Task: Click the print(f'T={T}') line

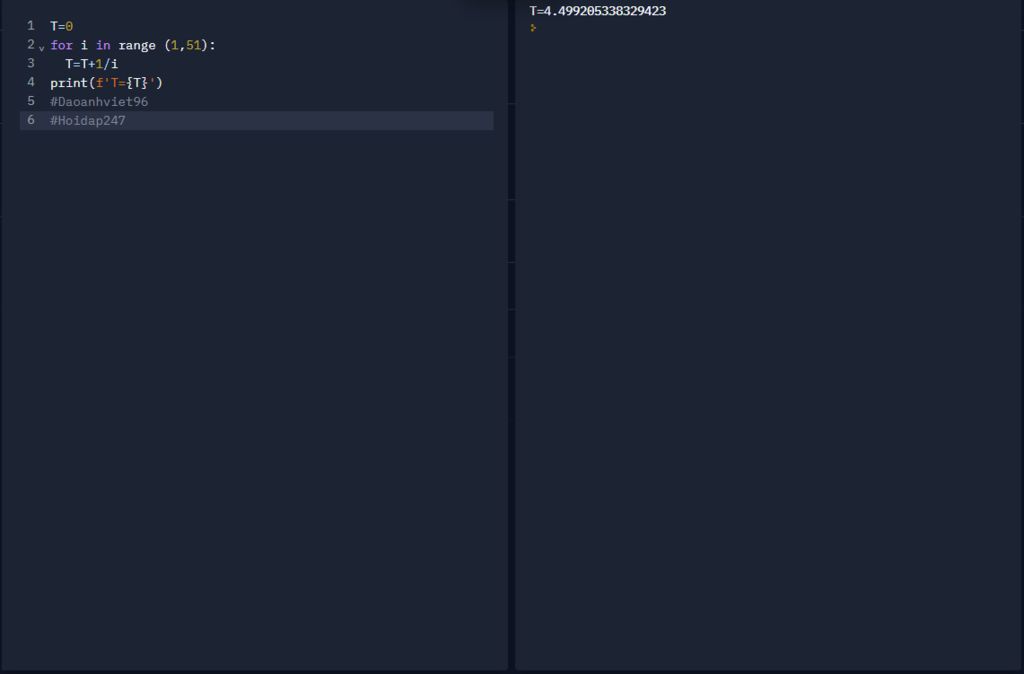Action: click(x=106, y=83)
